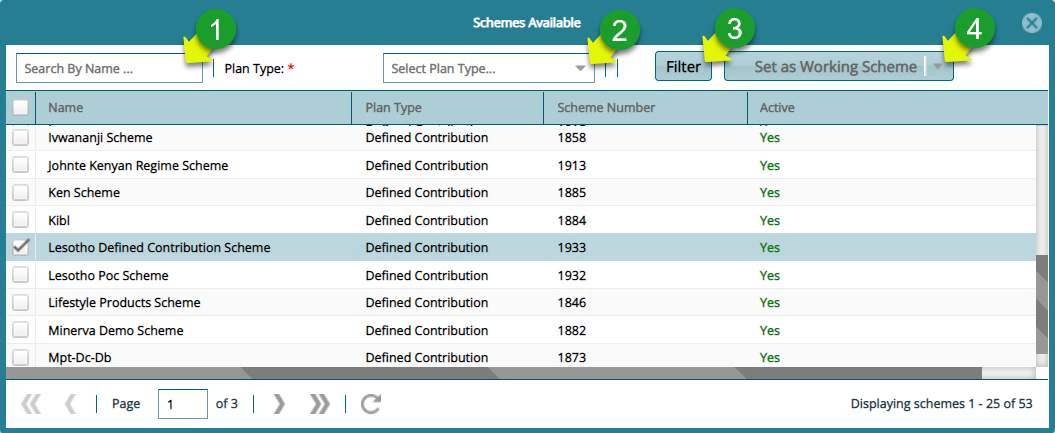Sort by the Active column header
This screenshot has width=1055, height=433.
coord(898,108)
